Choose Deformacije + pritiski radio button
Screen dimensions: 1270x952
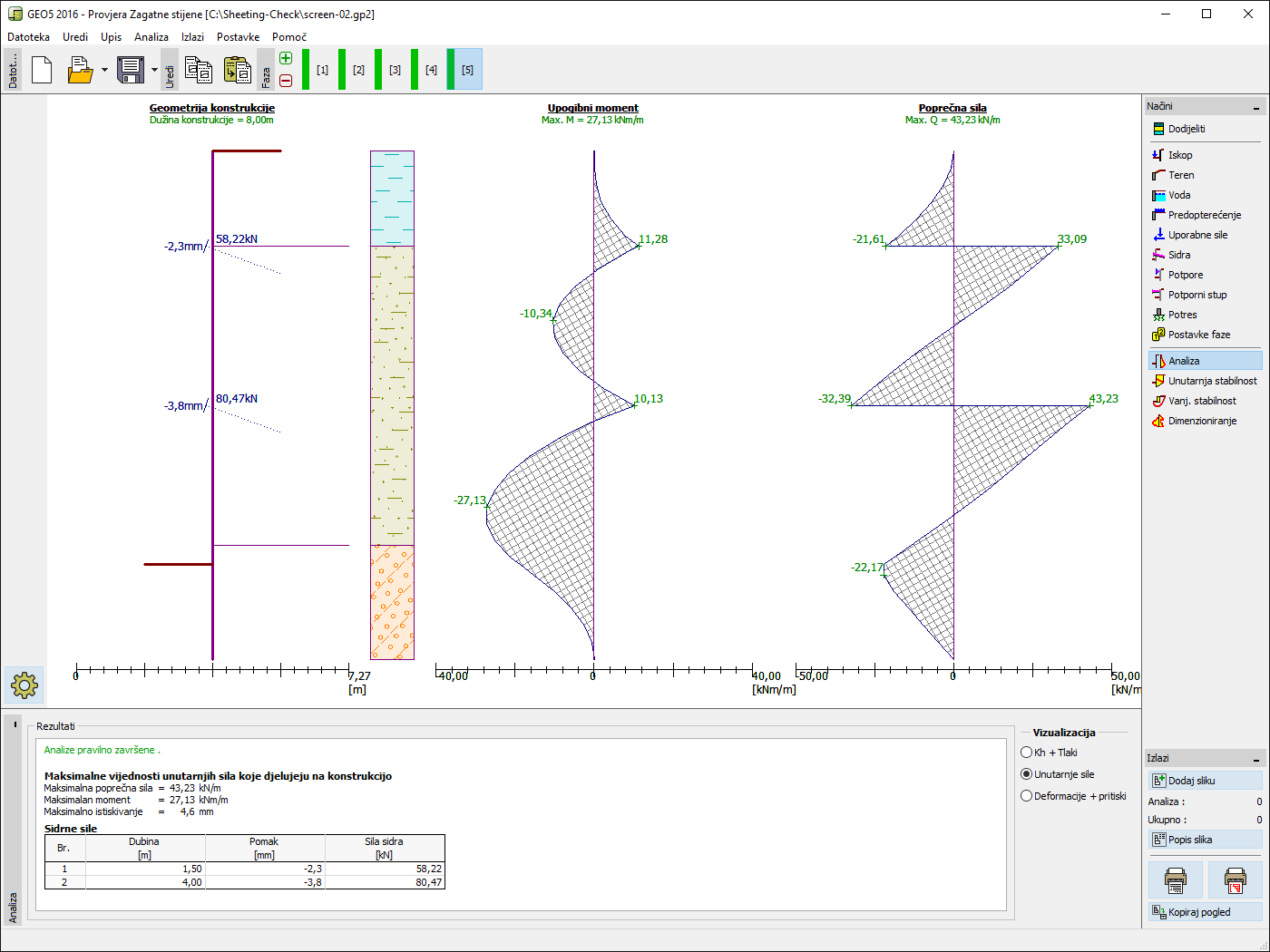pos(1027,796)
